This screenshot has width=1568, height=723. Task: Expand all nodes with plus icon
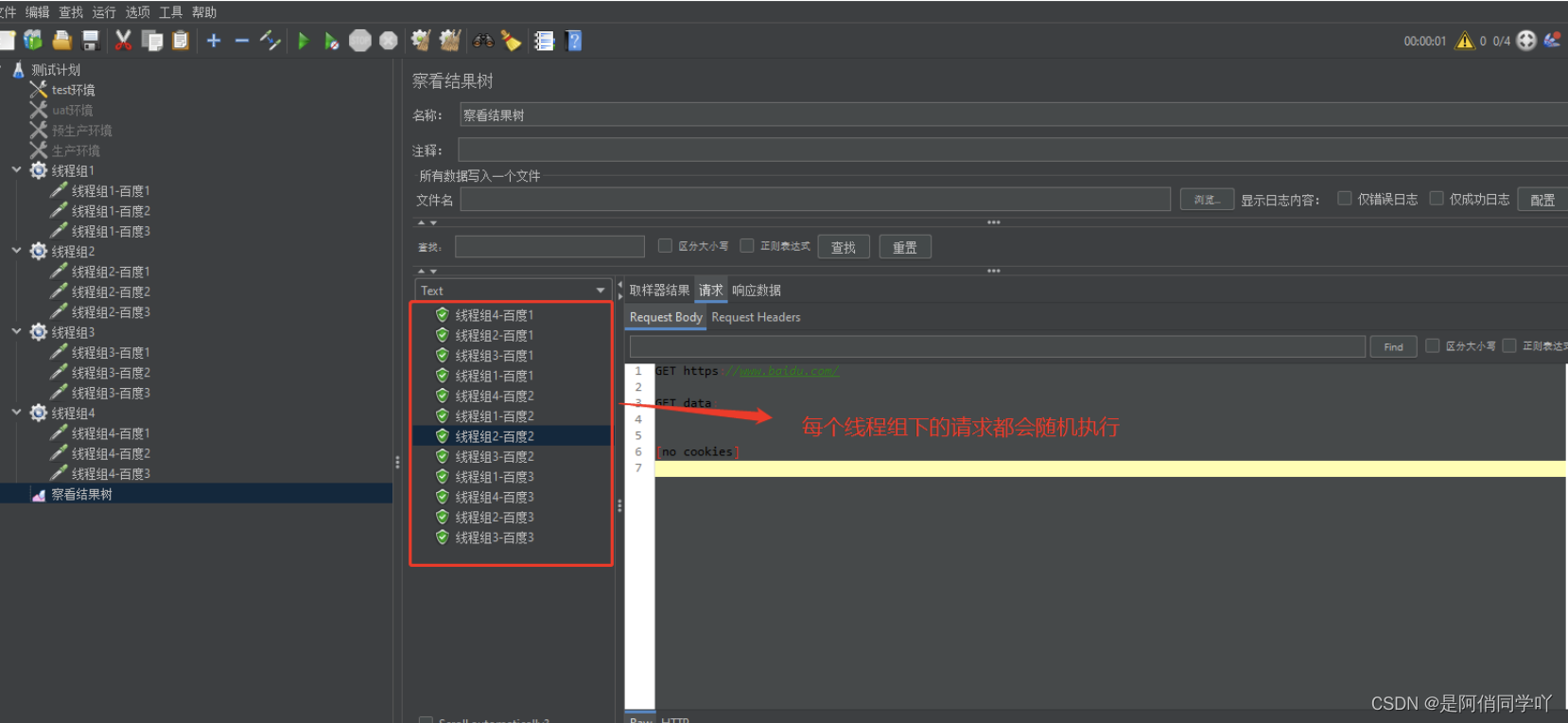click(214, 40)
